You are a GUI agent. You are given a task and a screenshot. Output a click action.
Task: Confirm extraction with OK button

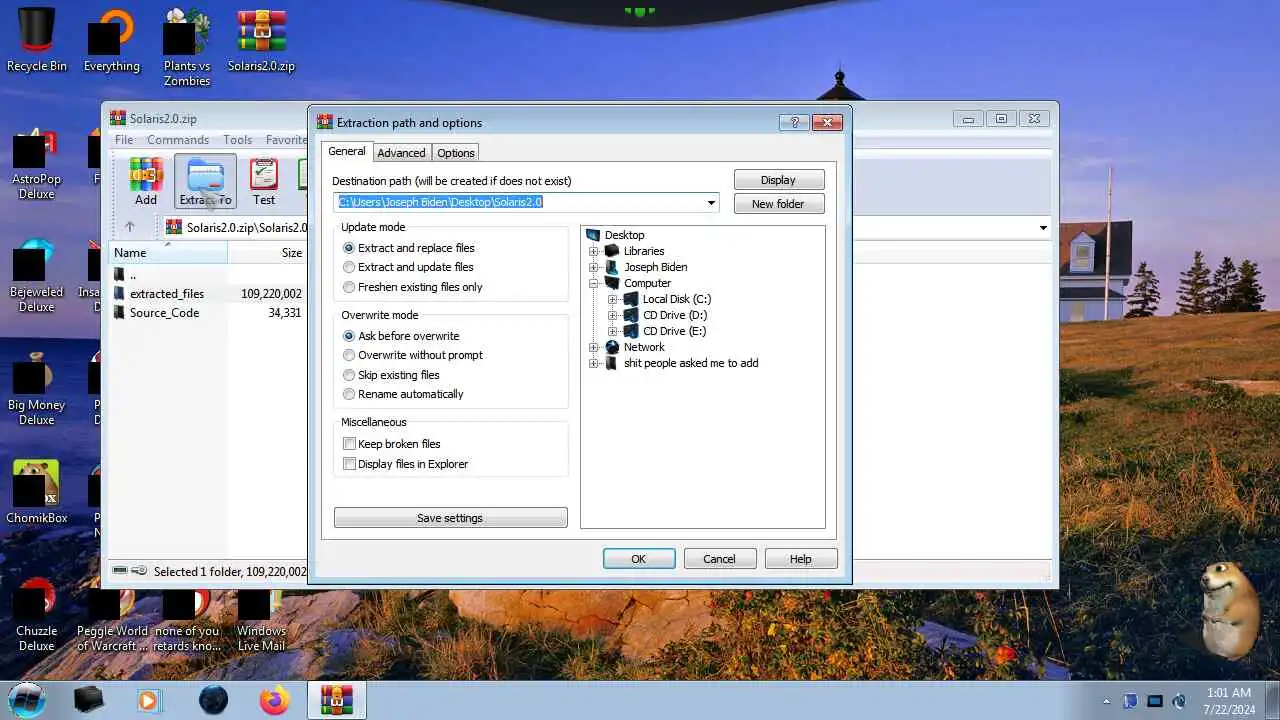click(639, 559)
